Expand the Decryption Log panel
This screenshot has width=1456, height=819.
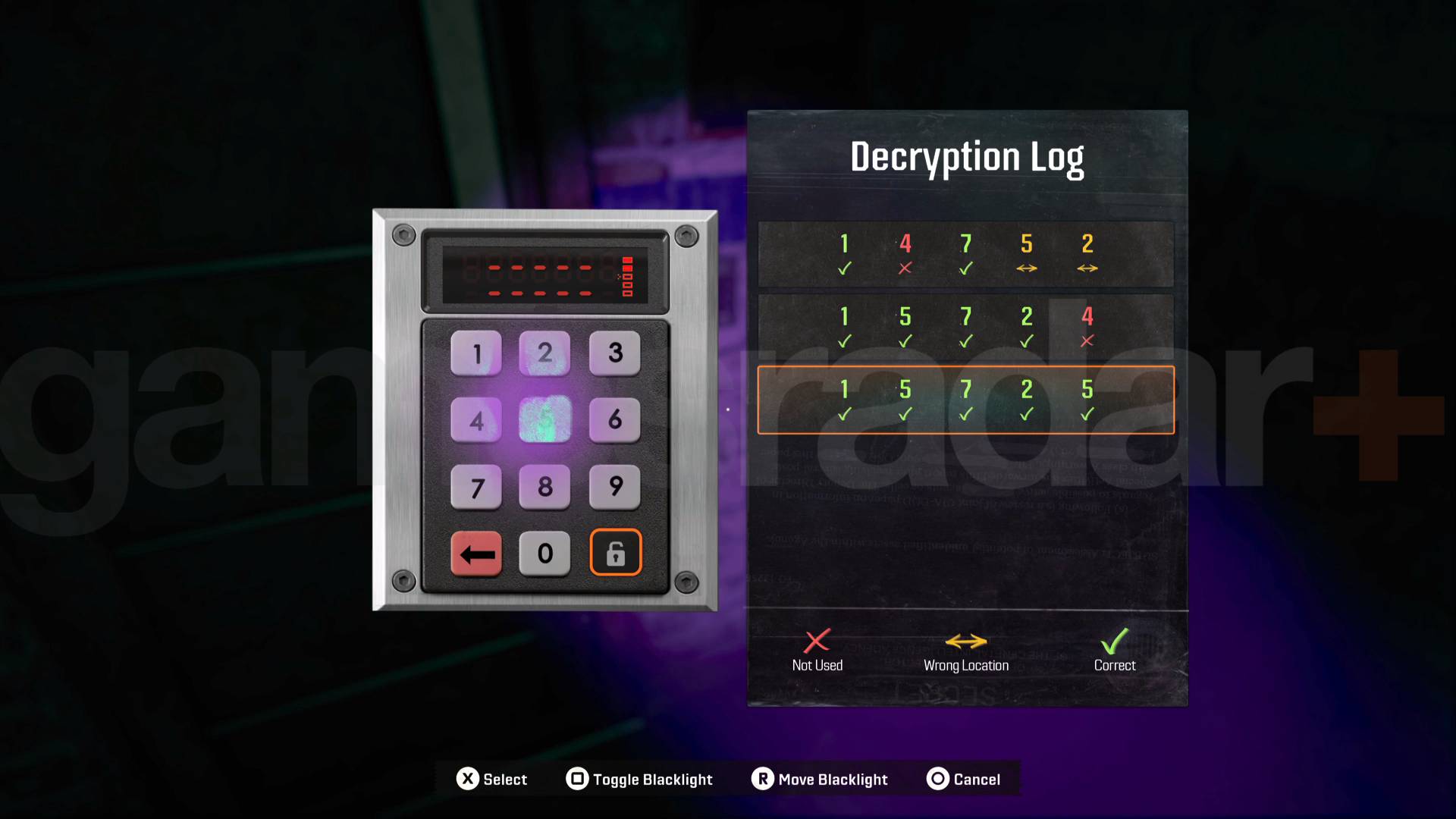(966, 156)
